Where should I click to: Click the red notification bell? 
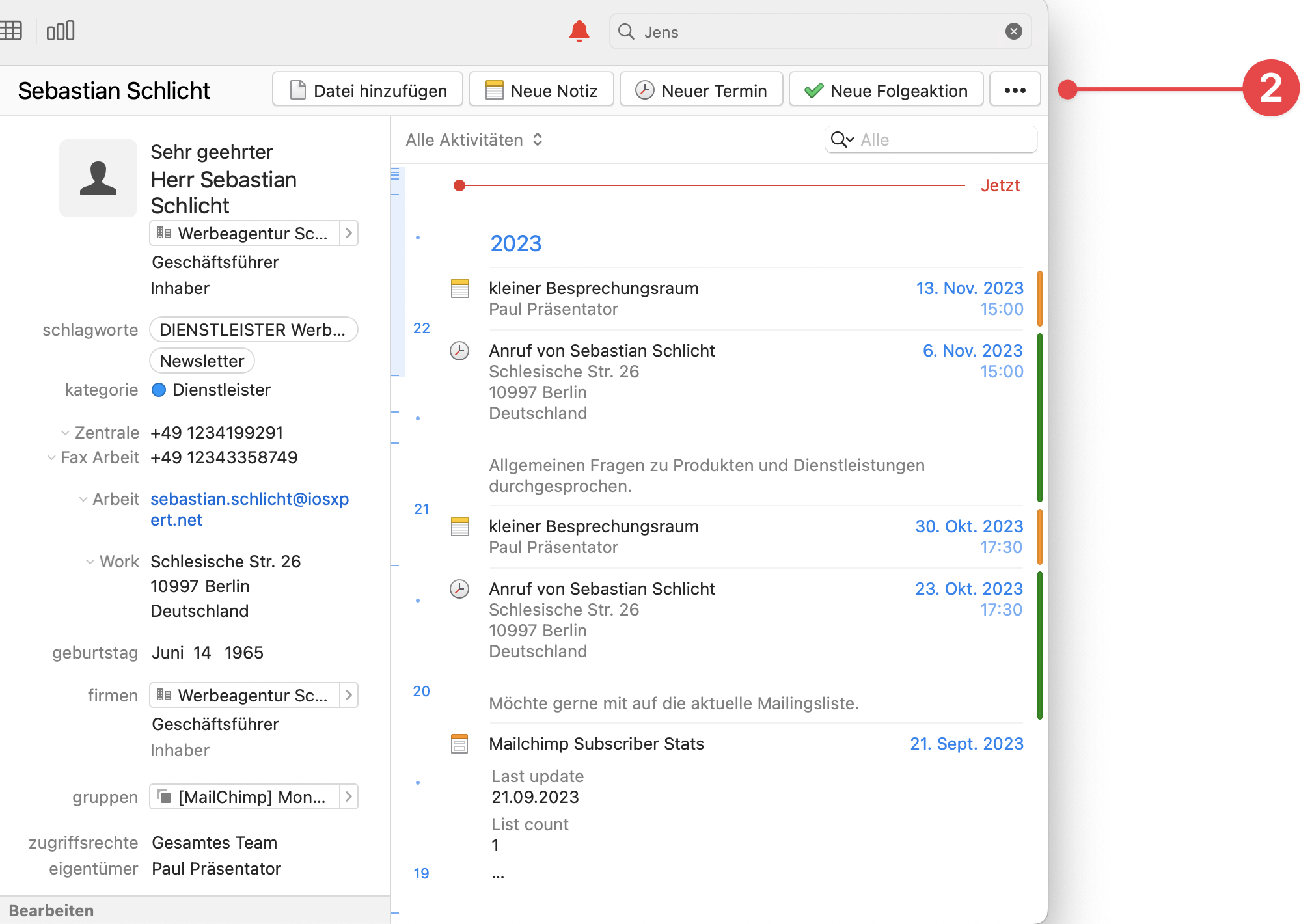(x=579, y=30)
